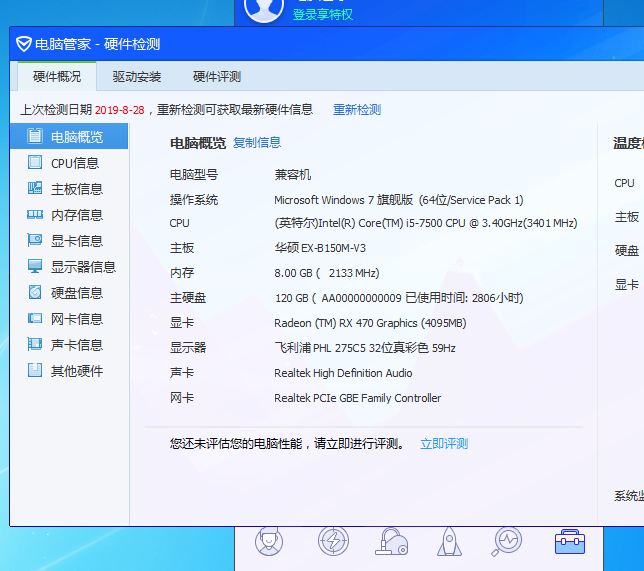
Task: Show 显示器信息 in the sidebar
Action: (69, 267)
